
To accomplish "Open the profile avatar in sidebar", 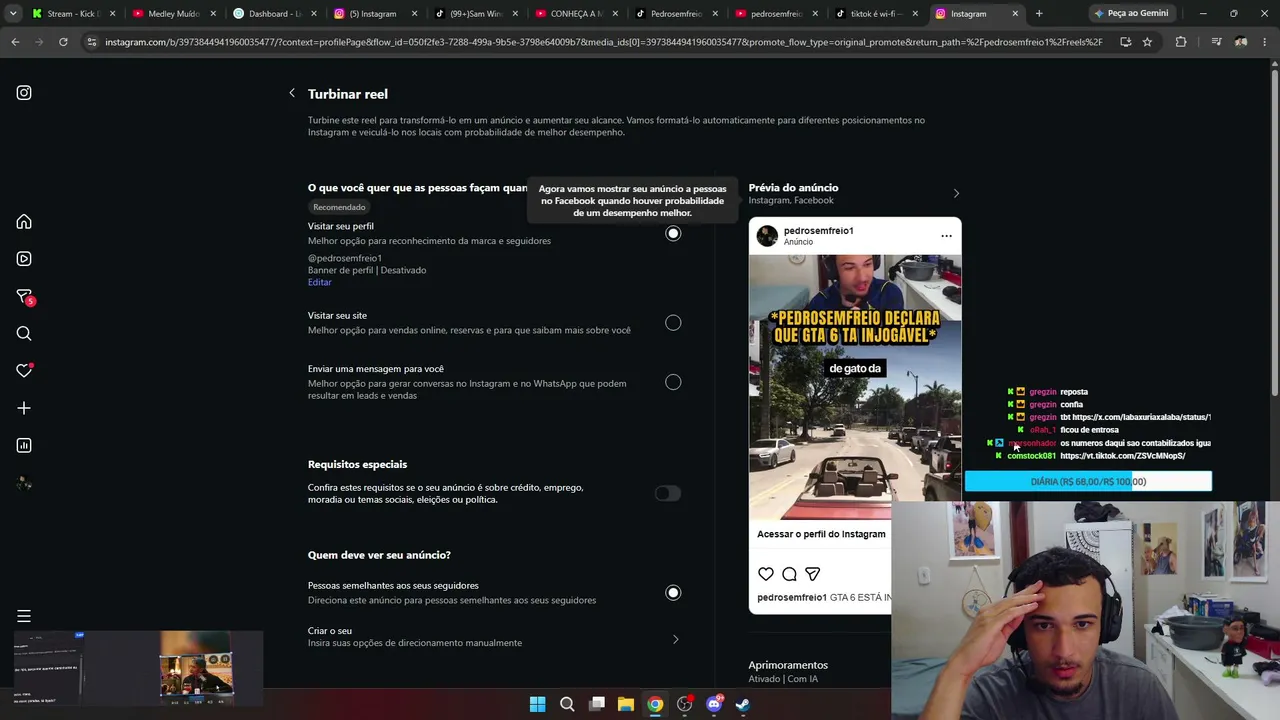I will (24, 483).
